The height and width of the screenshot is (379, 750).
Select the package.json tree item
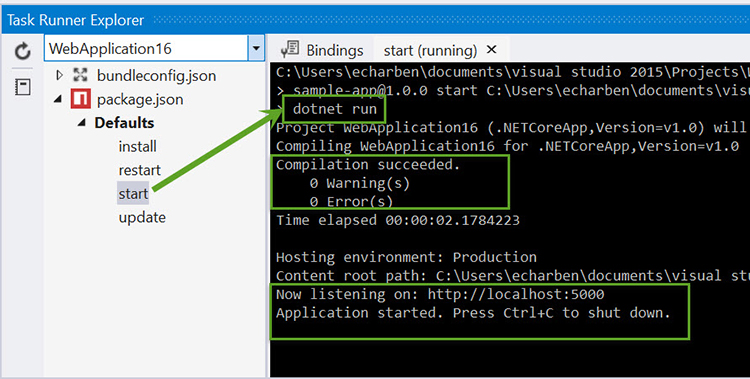tap(140, 100)
